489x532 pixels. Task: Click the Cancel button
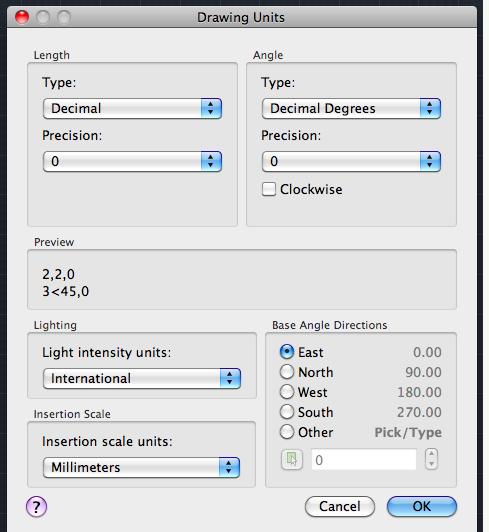[340, 507]
